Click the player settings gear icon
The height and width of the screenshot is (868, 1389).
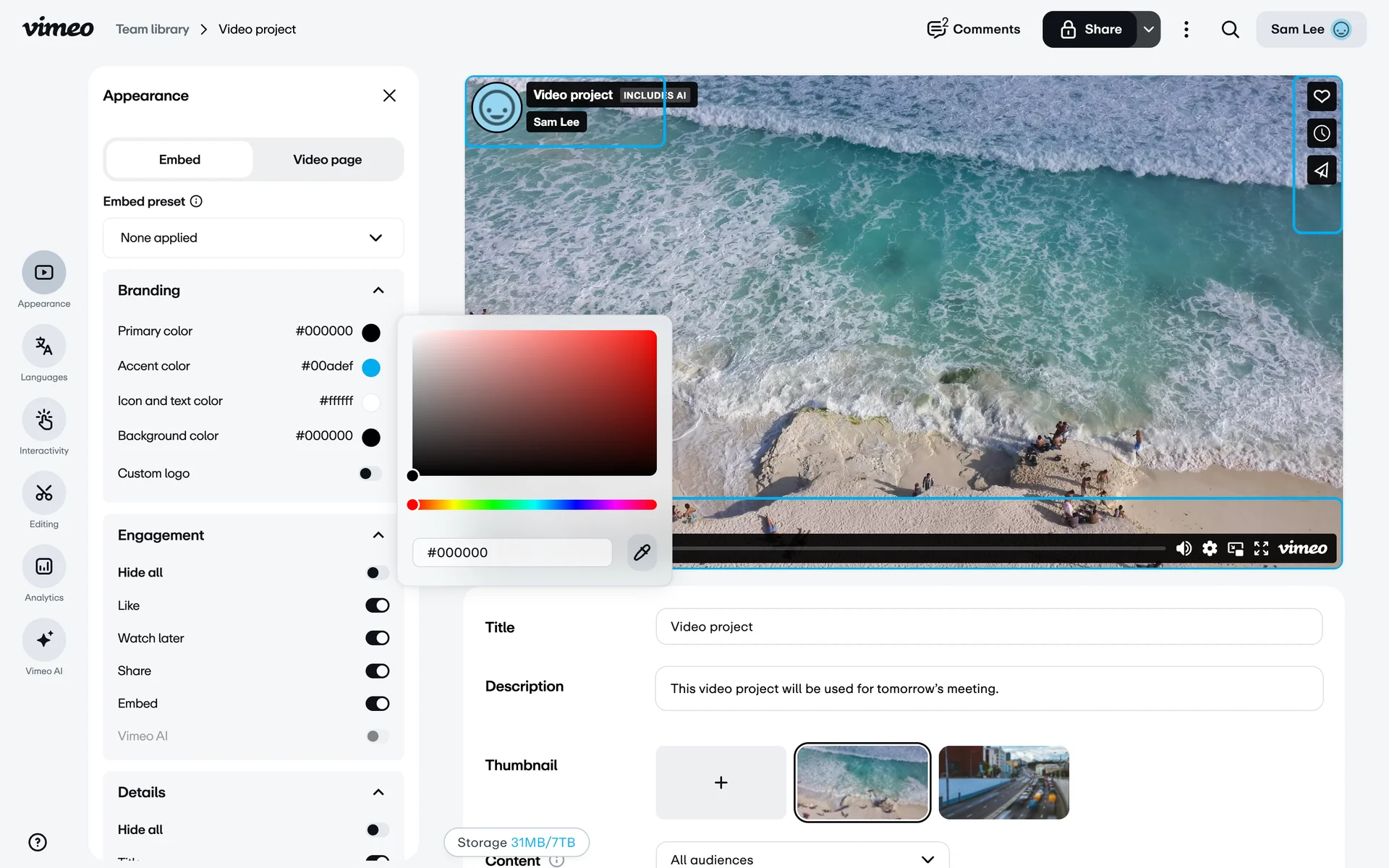pyautogui.click(x=1210, y=548)
